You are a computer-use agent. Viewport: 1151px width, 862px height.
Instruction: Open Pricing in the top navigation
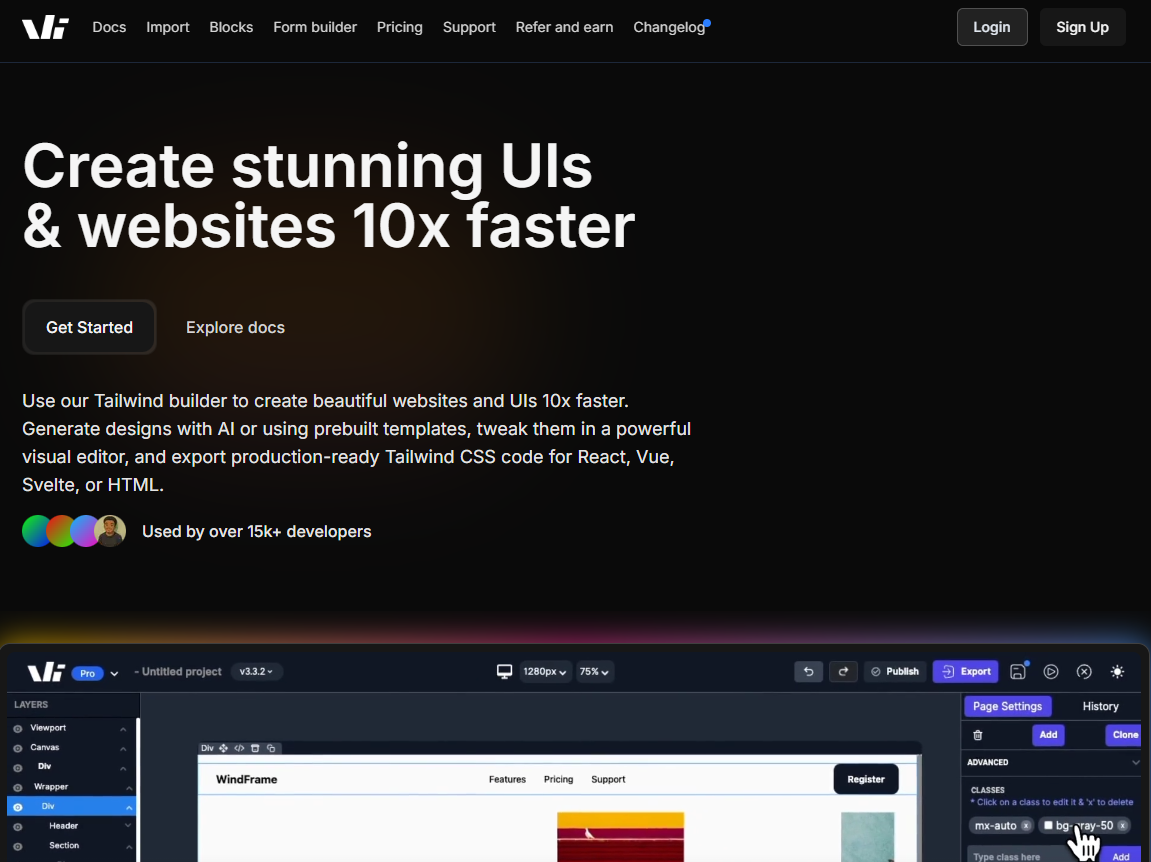pos(399,27)
